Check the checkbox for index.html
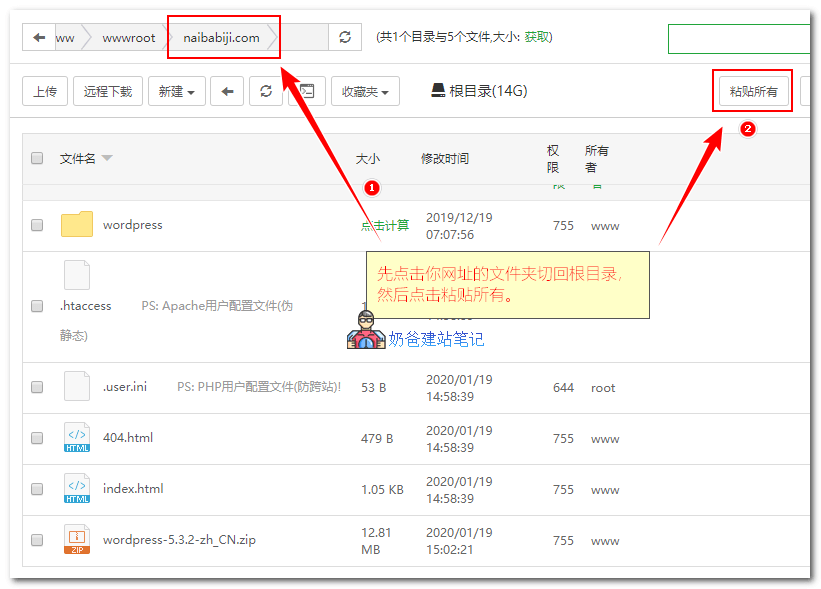The width and height of the screenshot is (821, 589). (x=37, y=488)
